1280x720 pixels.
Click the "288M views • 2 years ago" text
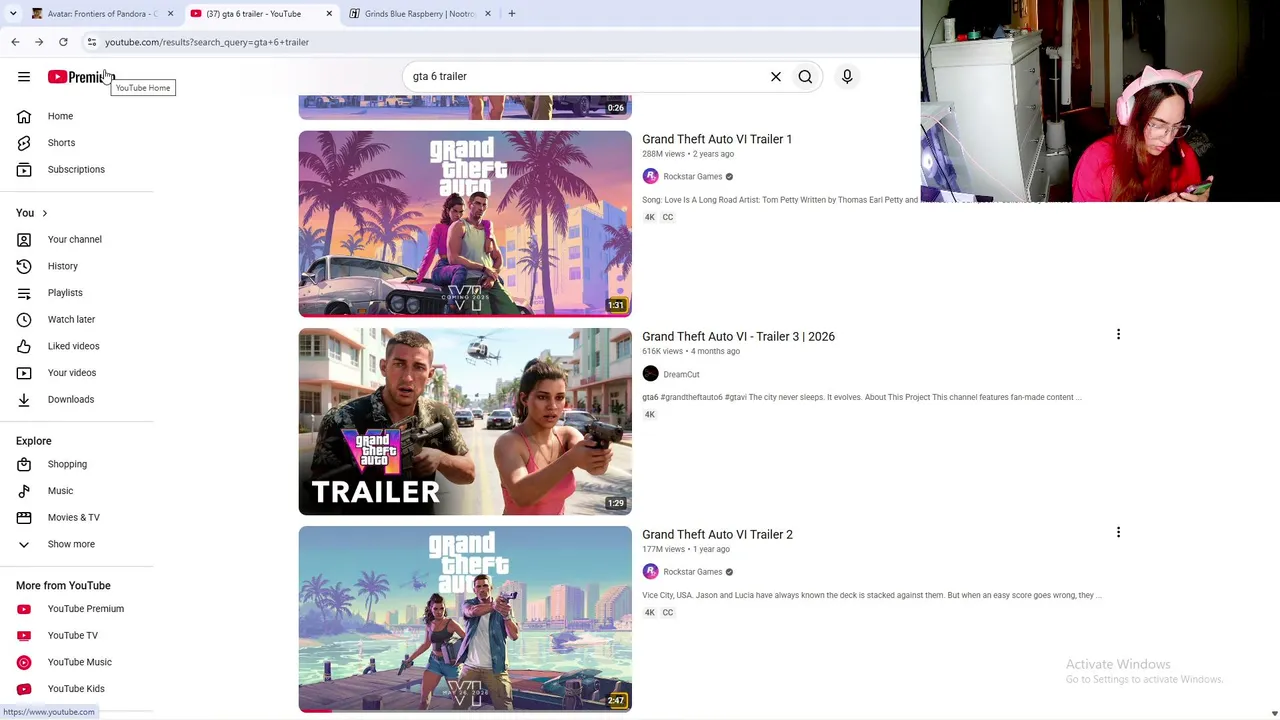click(x=688, y=154)
